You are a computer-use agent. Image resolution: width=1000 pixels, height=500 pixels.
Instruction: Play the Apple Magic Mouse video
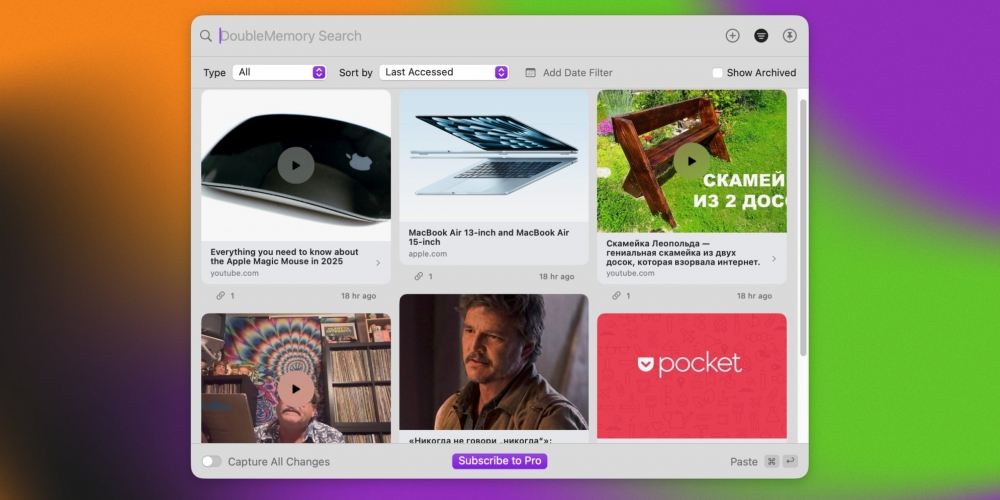click(296, 165)
